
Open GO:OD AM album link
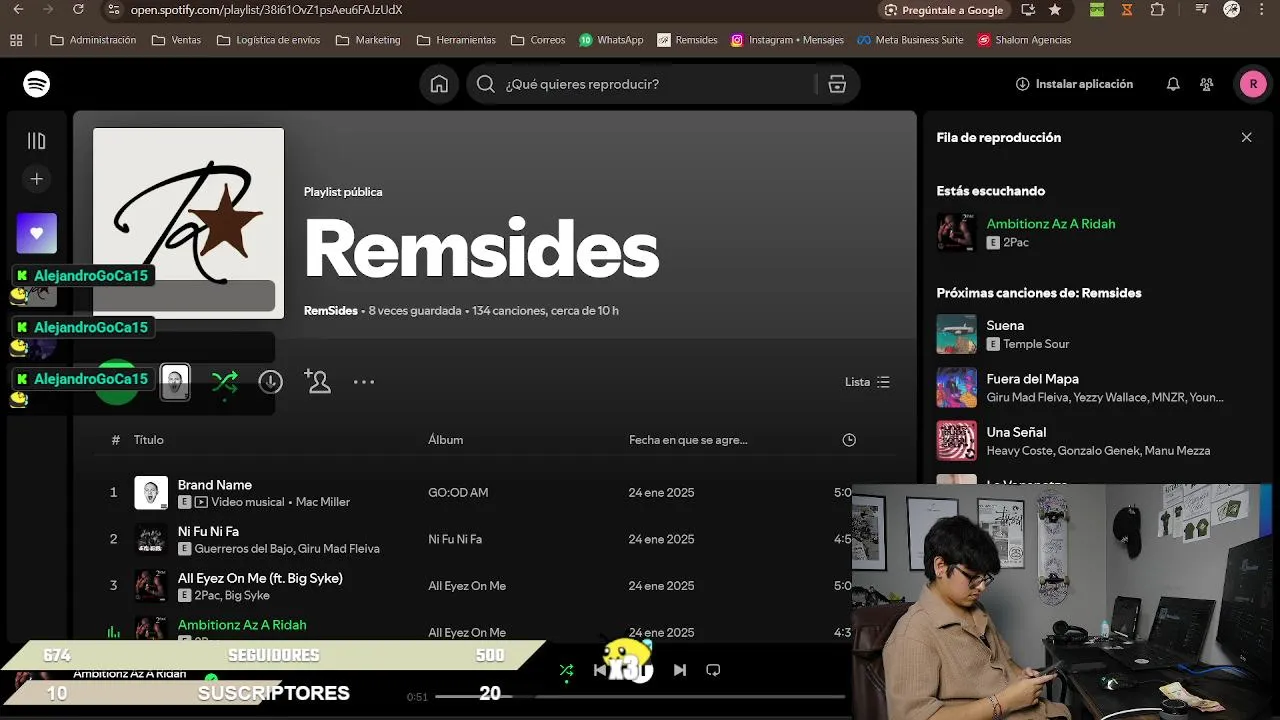pyautogui.click(x=458, y=493)
